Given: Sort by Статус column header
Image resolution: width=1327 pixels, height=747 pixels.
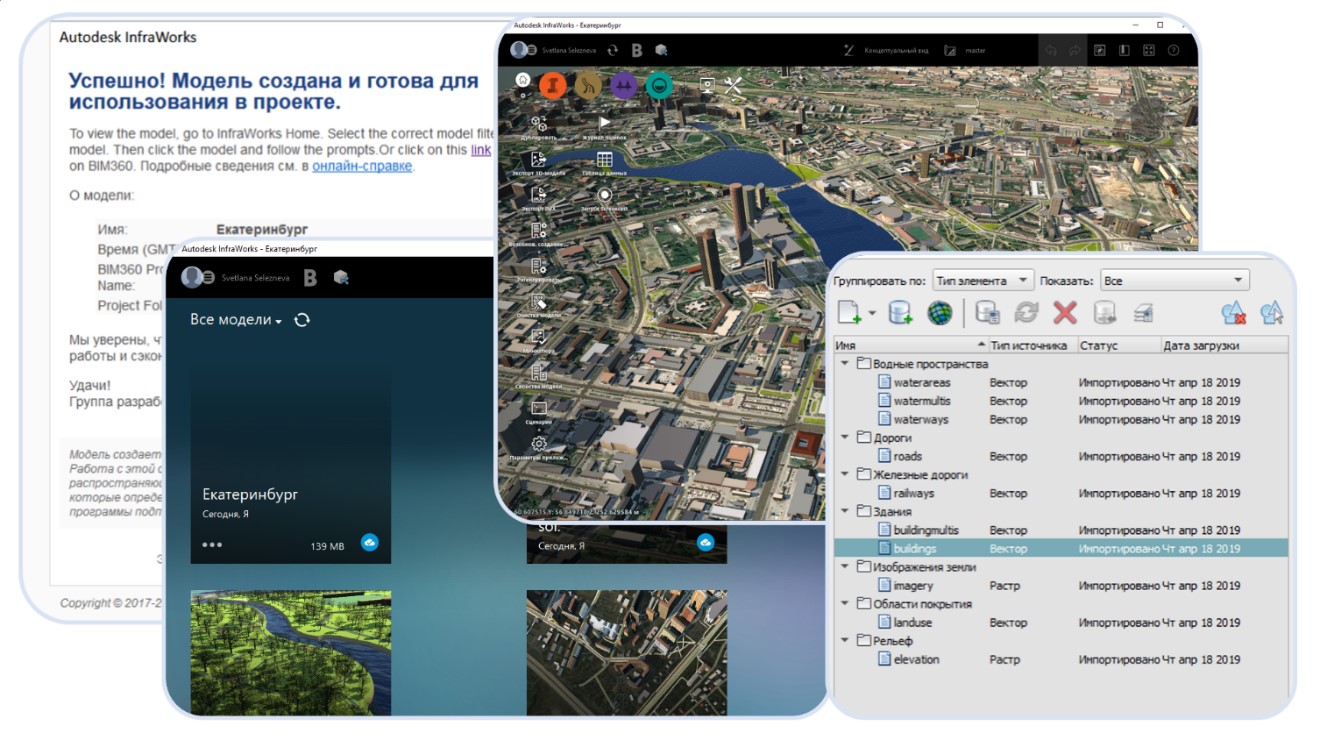Looking at the screenshot, I should point(1118,346).
